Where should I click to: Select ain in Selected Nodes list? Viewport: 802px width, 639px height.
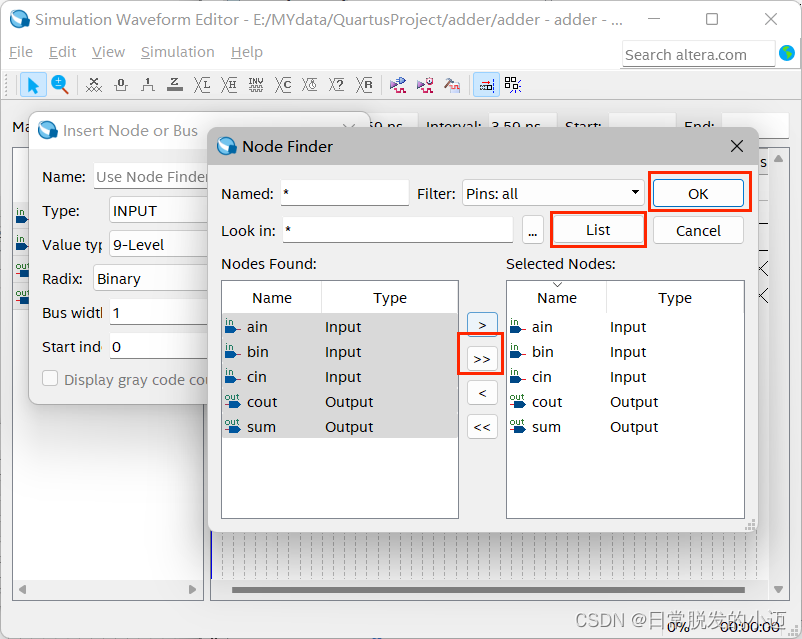pos(625,326)
